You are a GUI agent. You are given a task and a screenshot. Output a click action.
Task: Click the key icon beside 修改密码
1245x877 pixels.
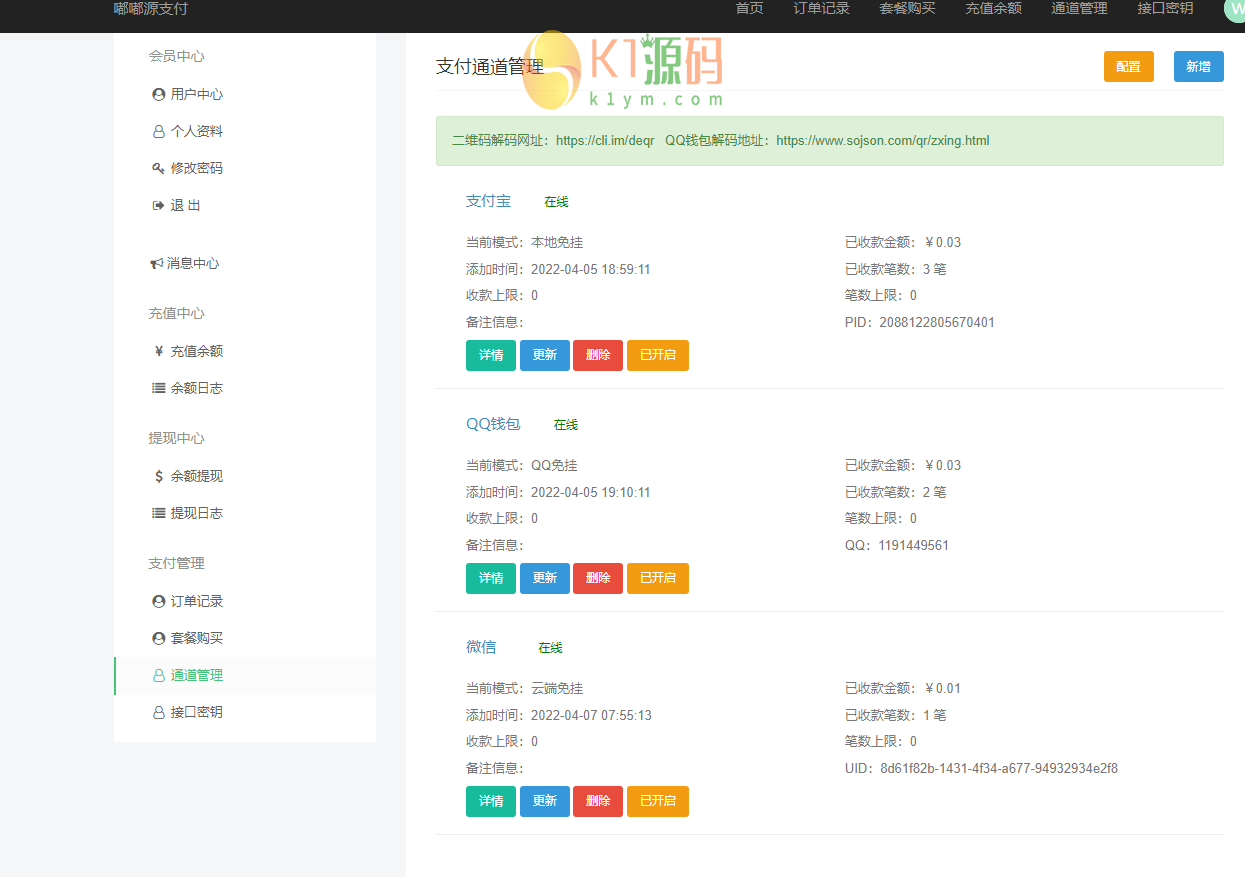(158, 168)
